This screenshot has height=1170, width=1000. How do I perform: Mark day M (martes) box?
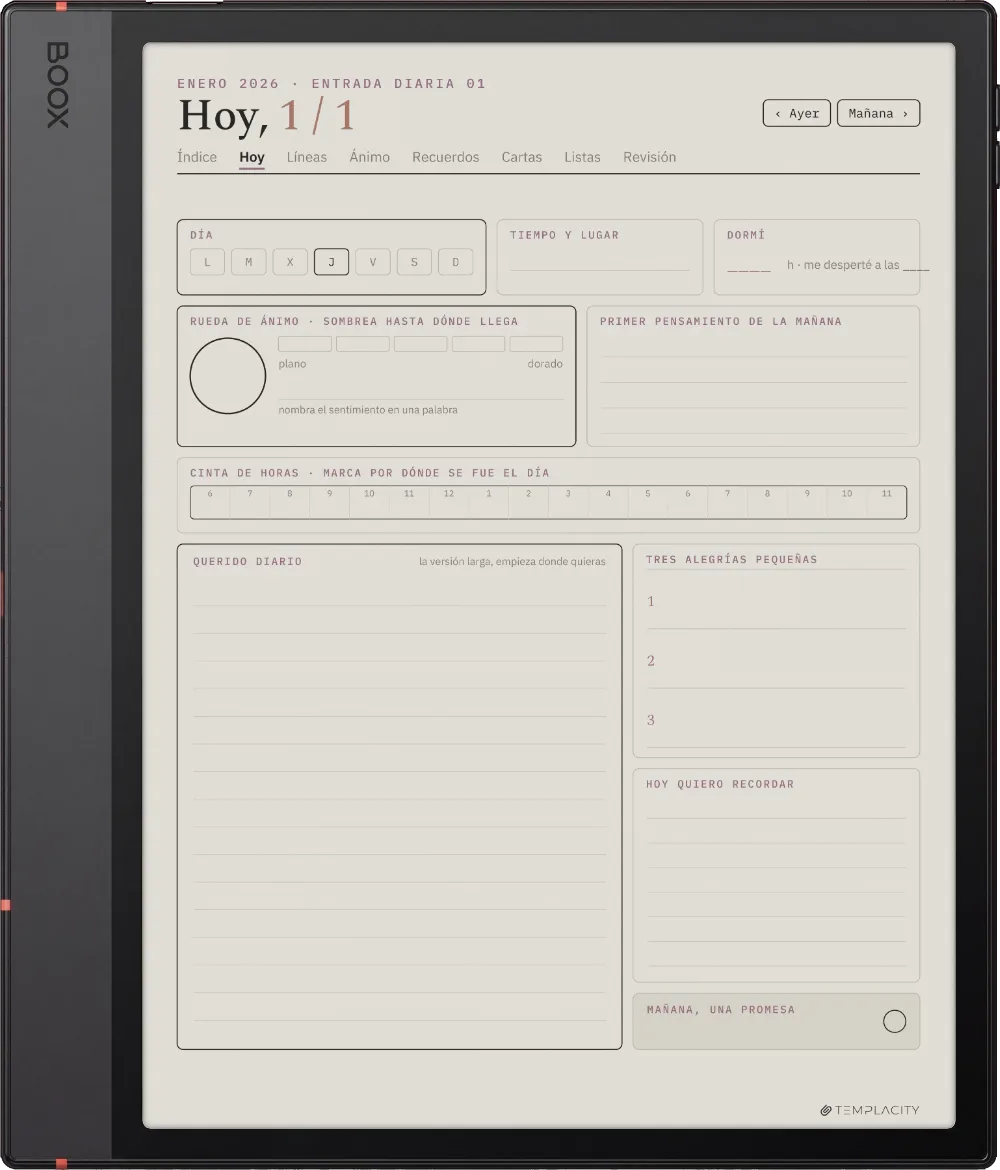[x=249, y=262]
